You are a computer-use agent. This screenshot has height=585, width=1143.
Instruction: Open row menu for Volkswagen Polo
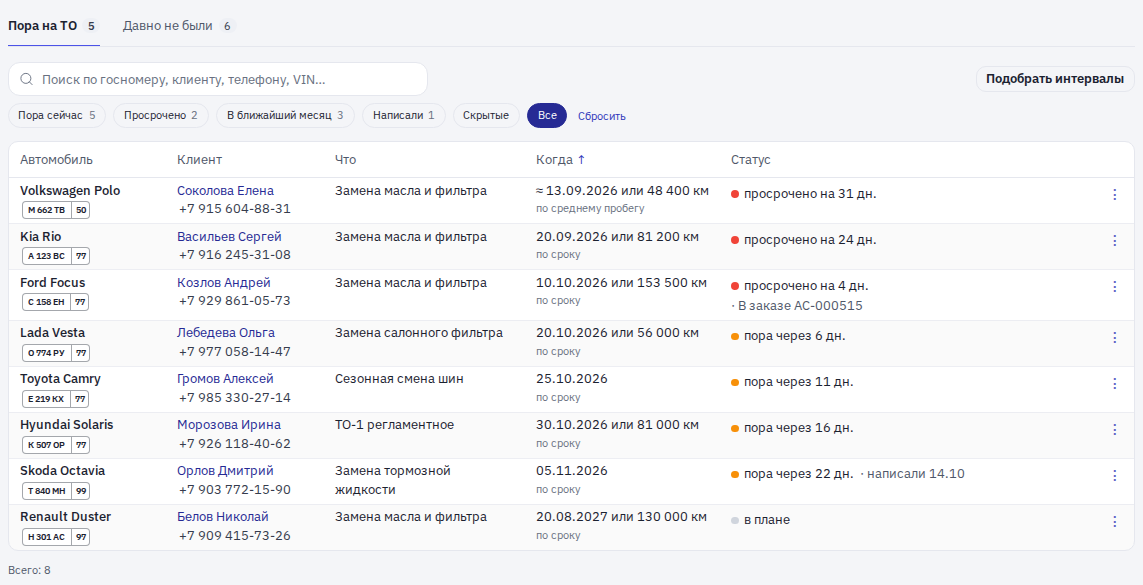coord(1114,195)
